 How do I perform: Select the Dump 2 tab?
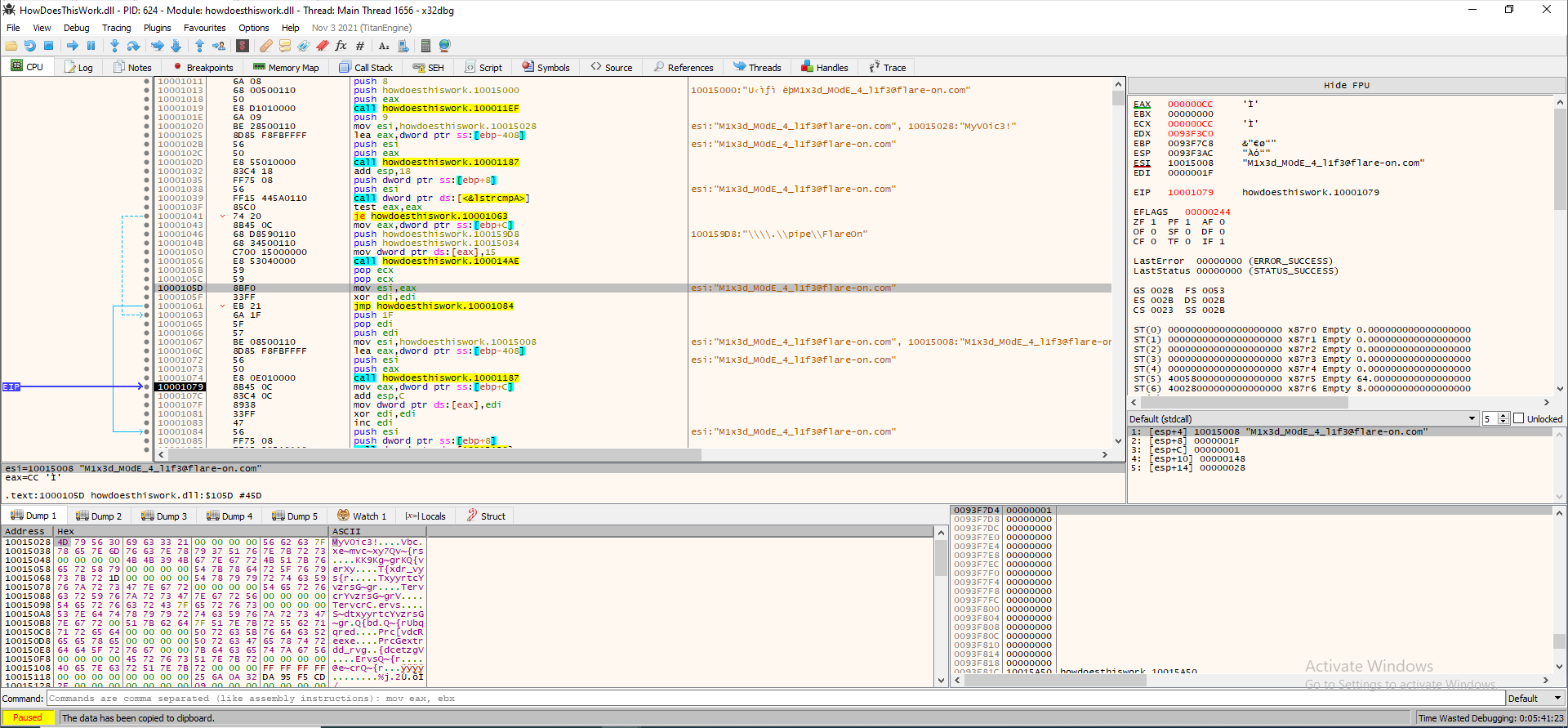(x=99, y=516)
